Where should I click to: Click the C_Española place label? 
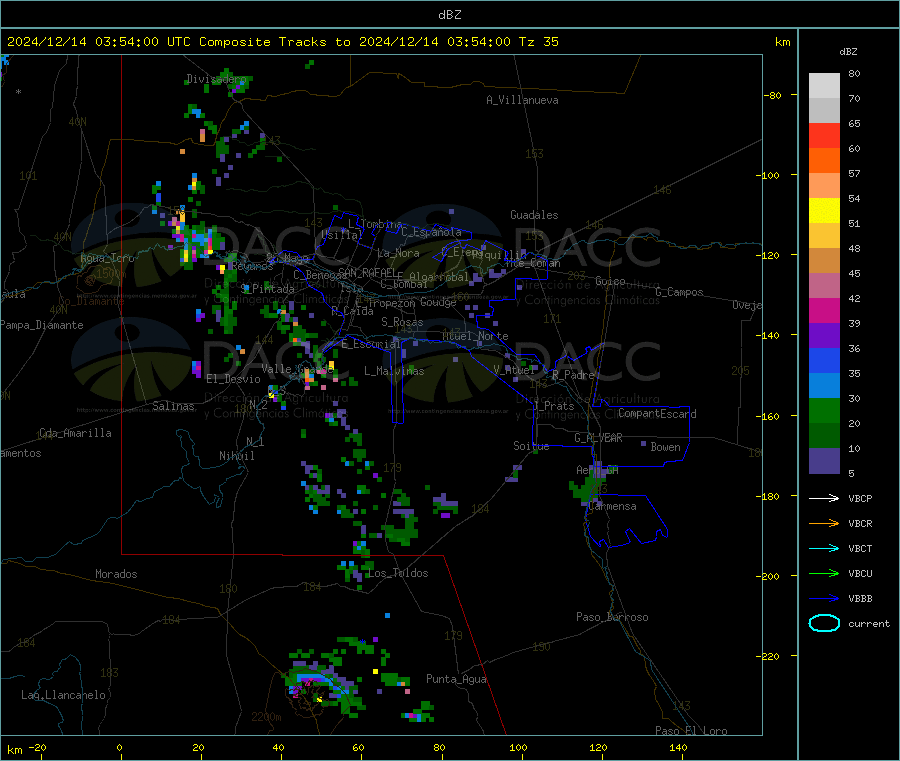pos(431,232)
